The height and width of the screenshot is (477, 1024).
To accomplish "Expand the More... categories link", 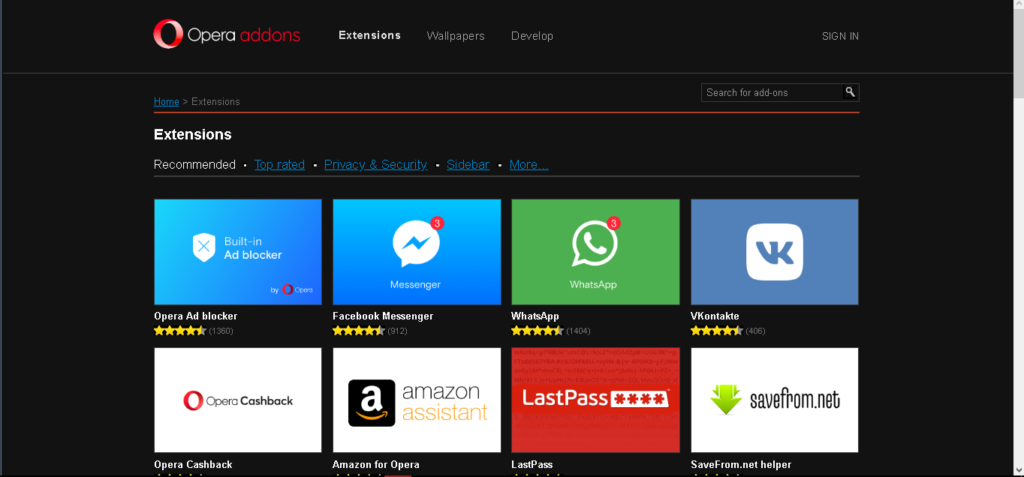I will tap(529, 165).
